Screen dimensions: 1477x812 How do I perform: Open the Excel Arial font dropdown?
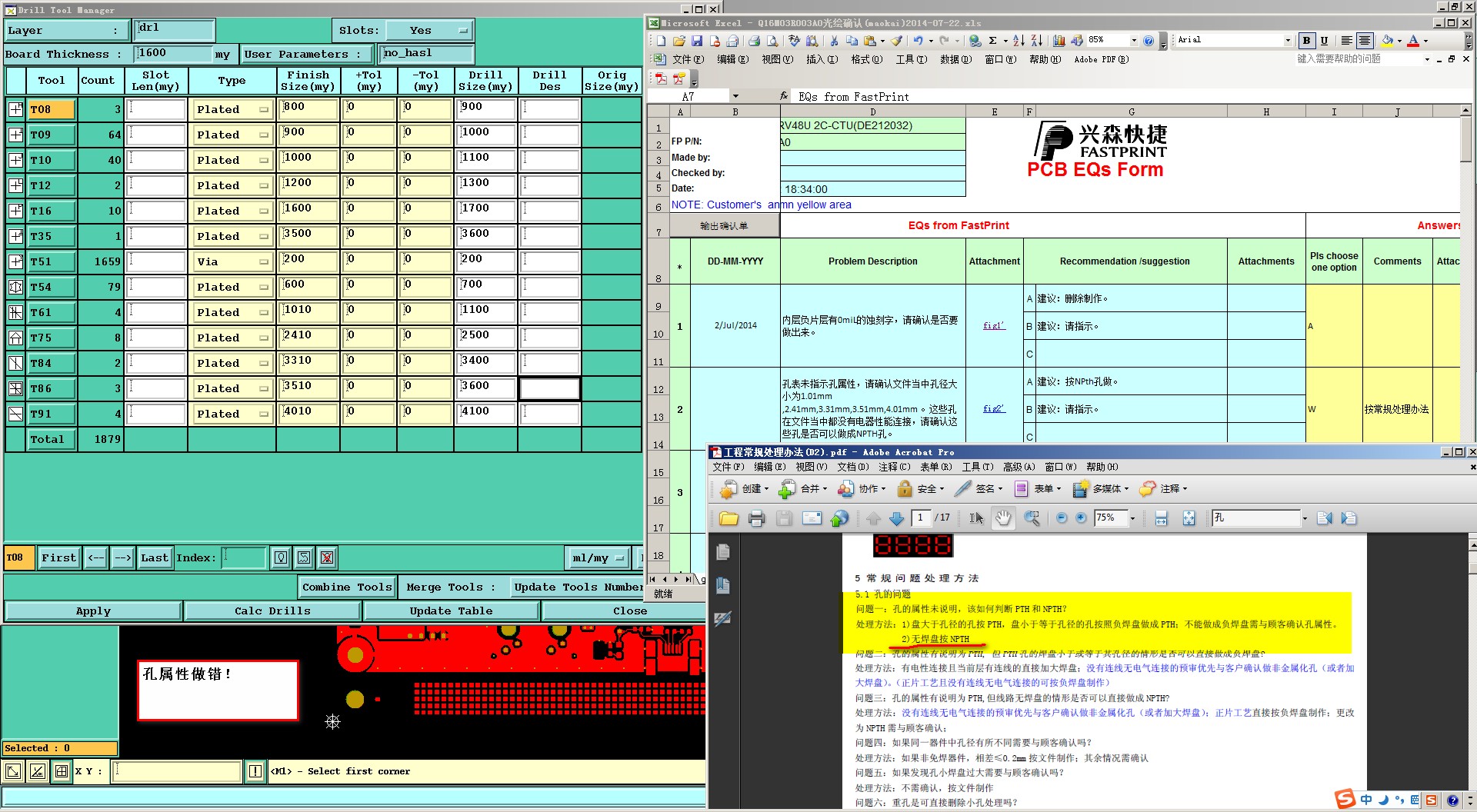pos(1288,41)
